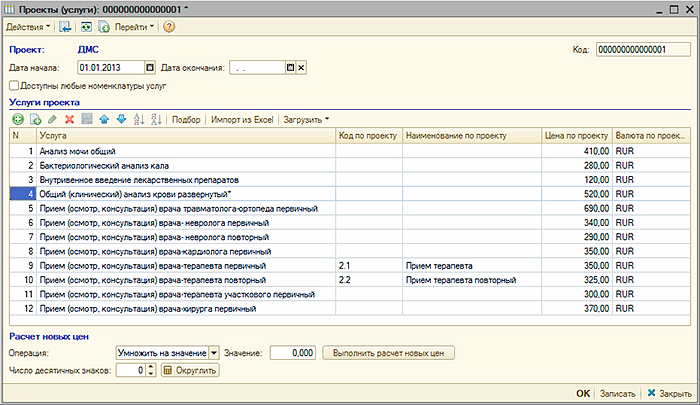Click the green Add row icon
This screenshot has width=700, height=405.
[17, 119]
